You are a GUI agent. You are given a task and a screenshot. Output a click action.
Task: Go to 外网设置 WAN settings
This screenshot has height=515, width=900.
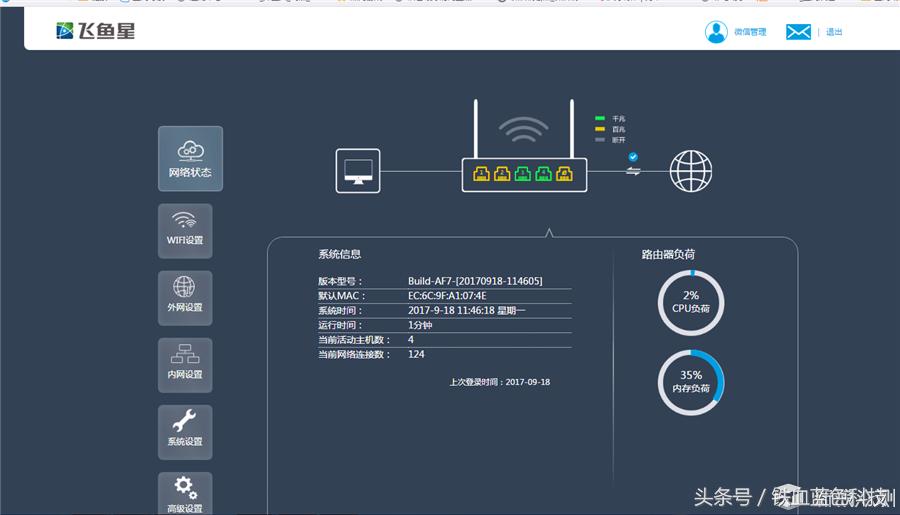tap(185, 298)
